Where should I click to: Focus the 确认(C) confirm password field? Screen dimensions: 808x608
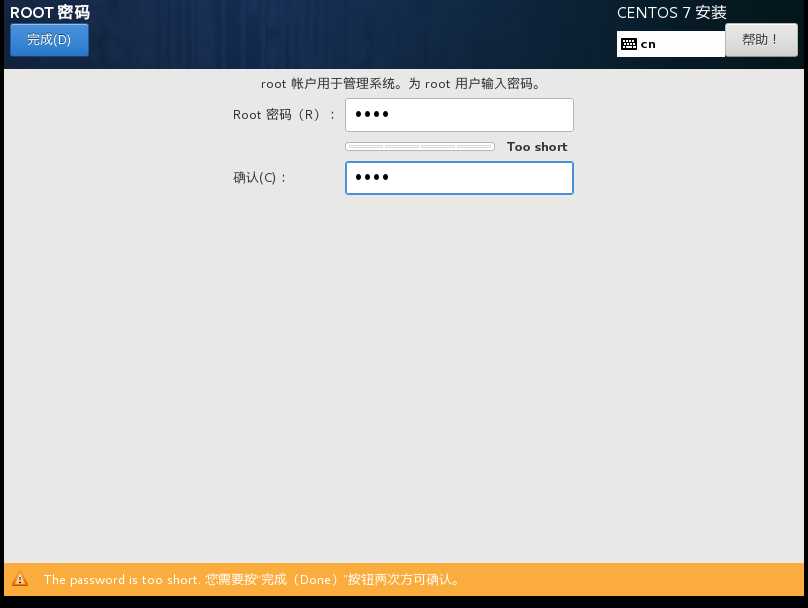pos(459,178)
